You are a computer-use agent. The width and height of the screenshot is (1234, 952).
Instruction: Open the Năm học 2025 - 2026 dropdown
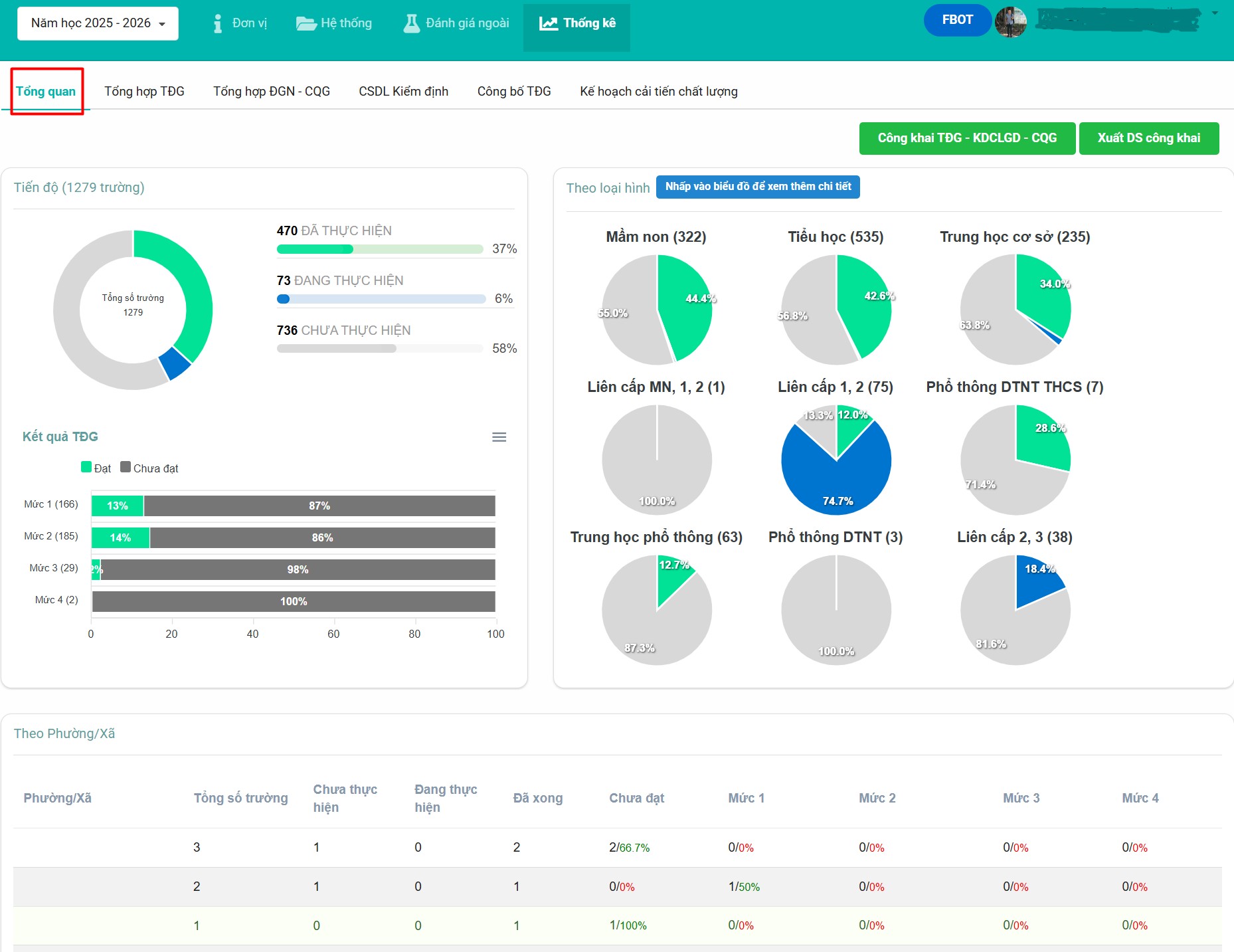pyautogui.click(x=98, y=23)
